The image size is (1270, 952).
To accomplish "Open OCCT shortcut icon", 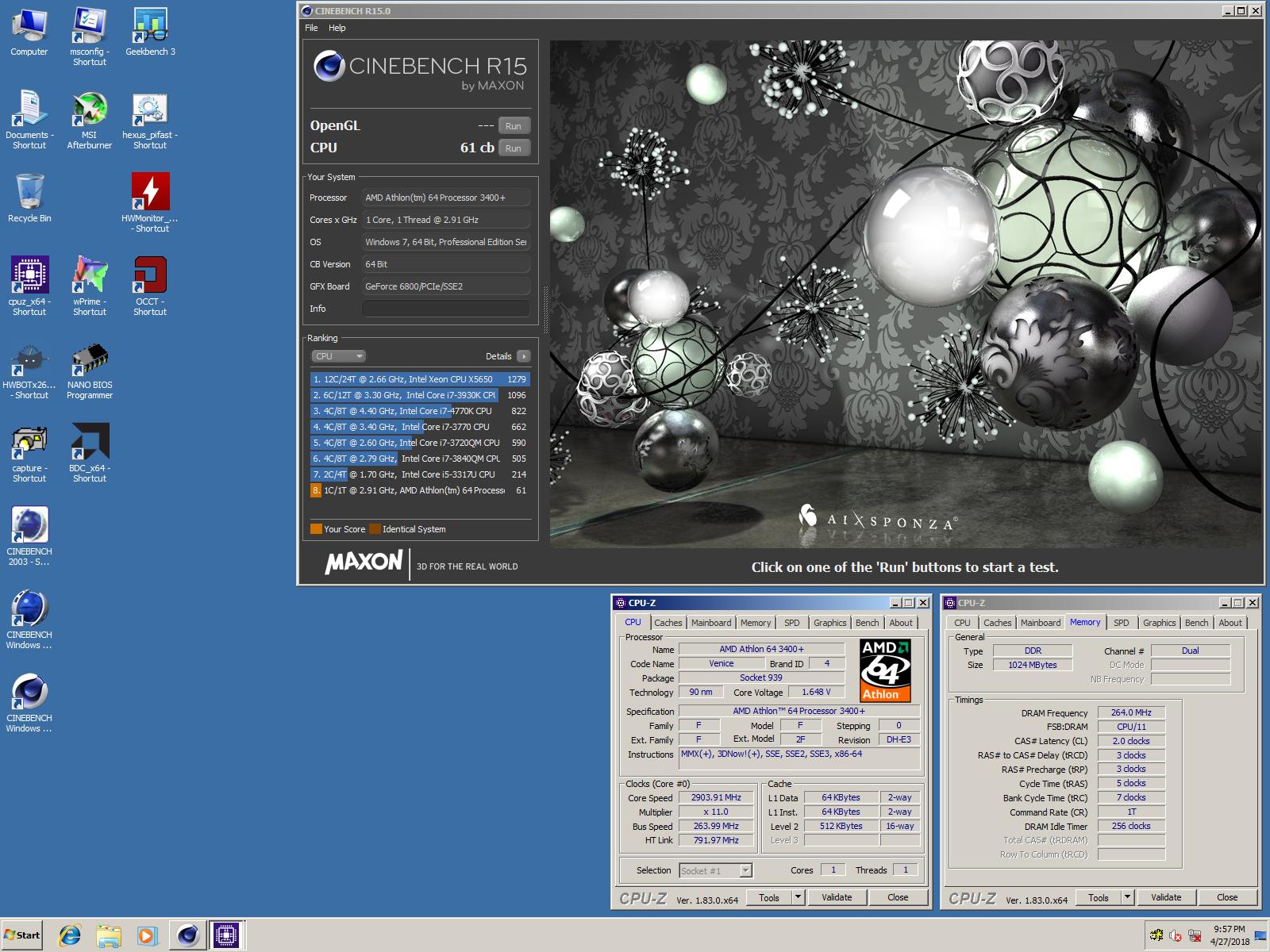I will point(150,286).
